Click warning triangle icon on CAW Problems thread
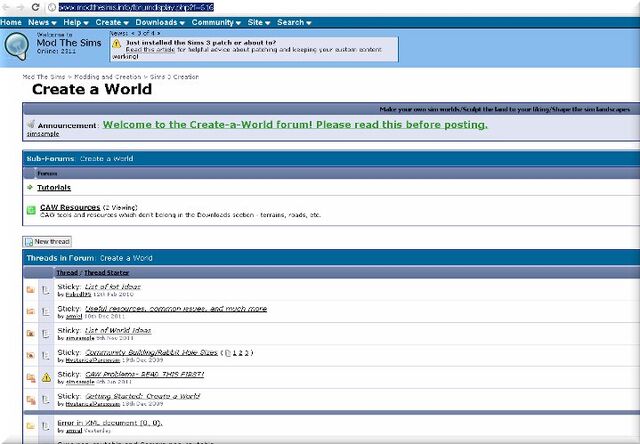The height and width of the screenshot is (444, 640). pos(46,377)
